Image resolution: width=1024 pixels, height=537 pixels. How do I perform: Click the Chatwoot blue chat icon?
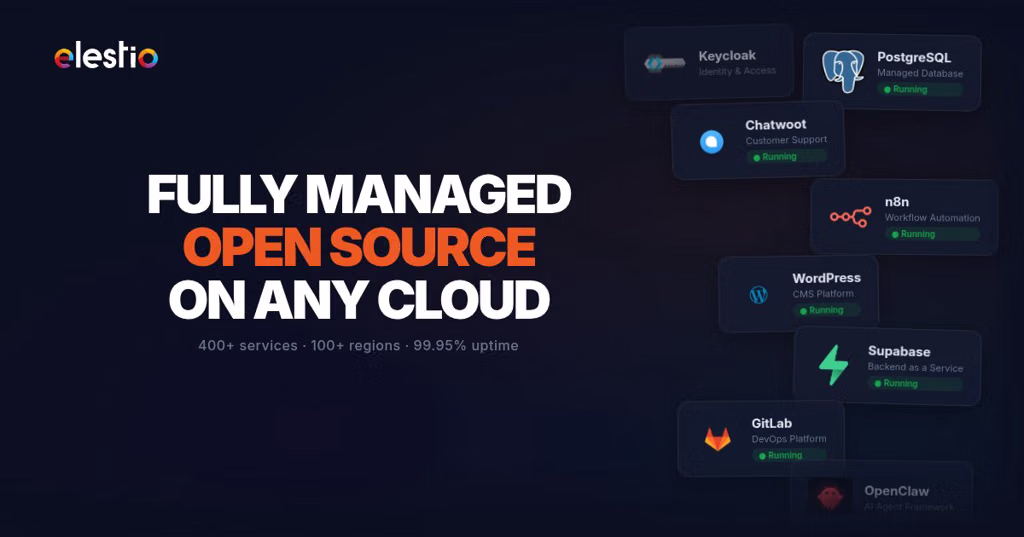tap(711, 142)
